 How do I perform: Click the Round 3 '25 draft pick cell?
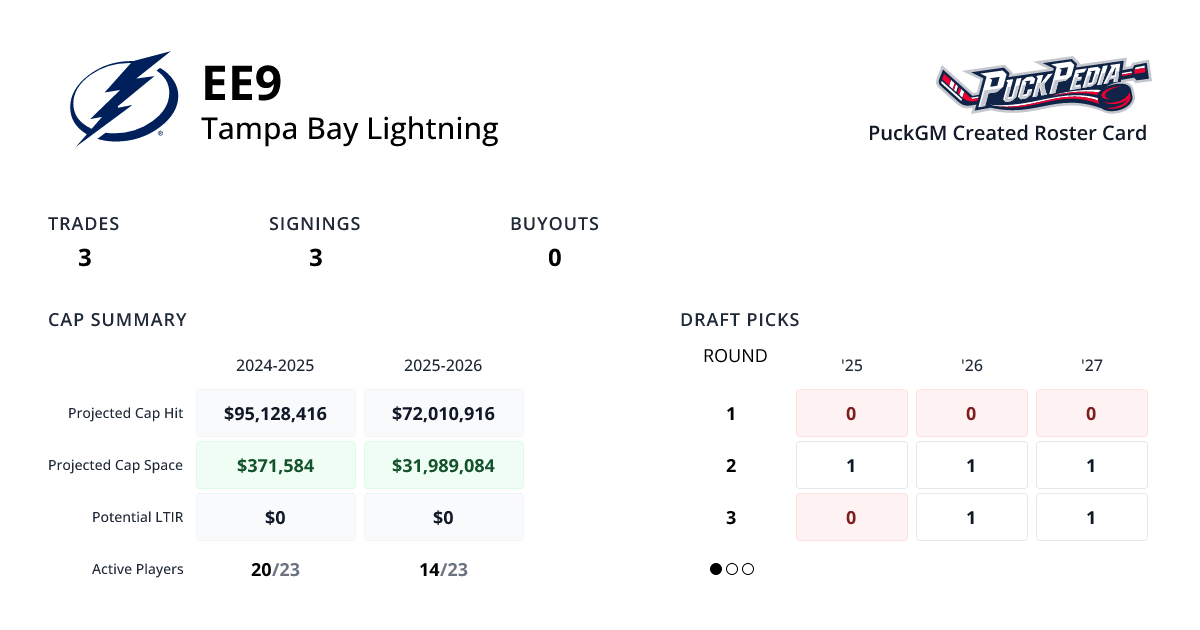point(851,517)
